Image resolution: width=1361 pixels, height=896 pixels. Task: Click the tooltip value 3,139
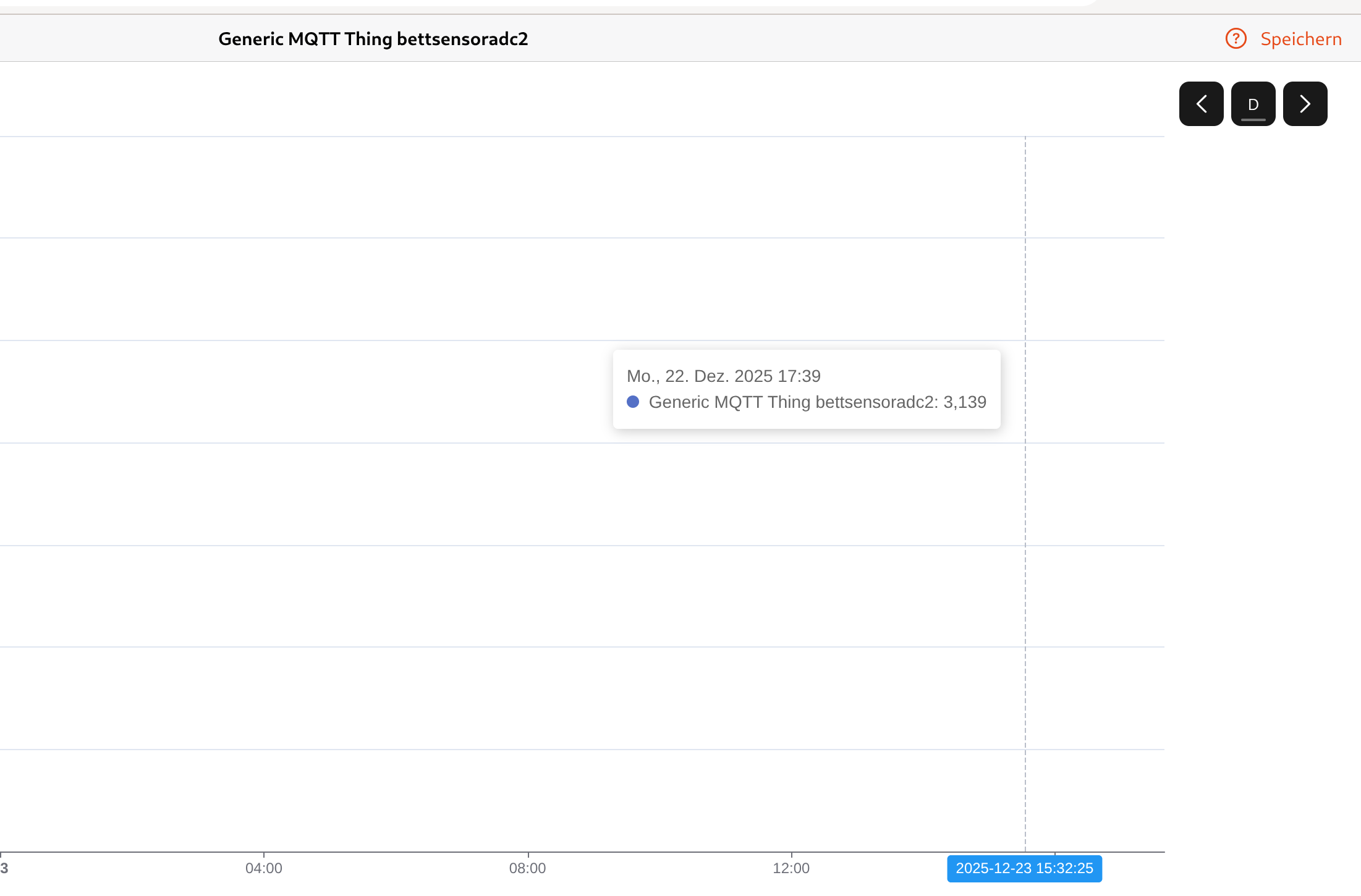click(965, 402)
